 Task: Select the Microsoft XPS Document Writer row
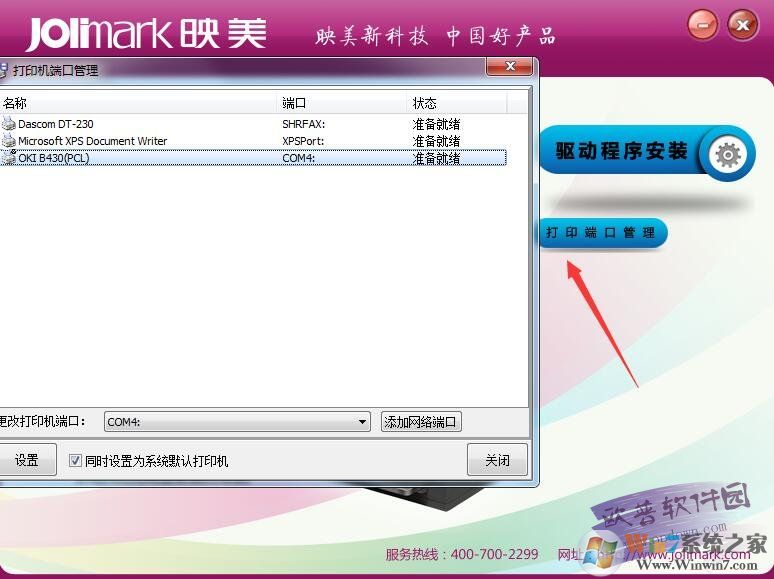pyautogui.click(x=253, y=141)
